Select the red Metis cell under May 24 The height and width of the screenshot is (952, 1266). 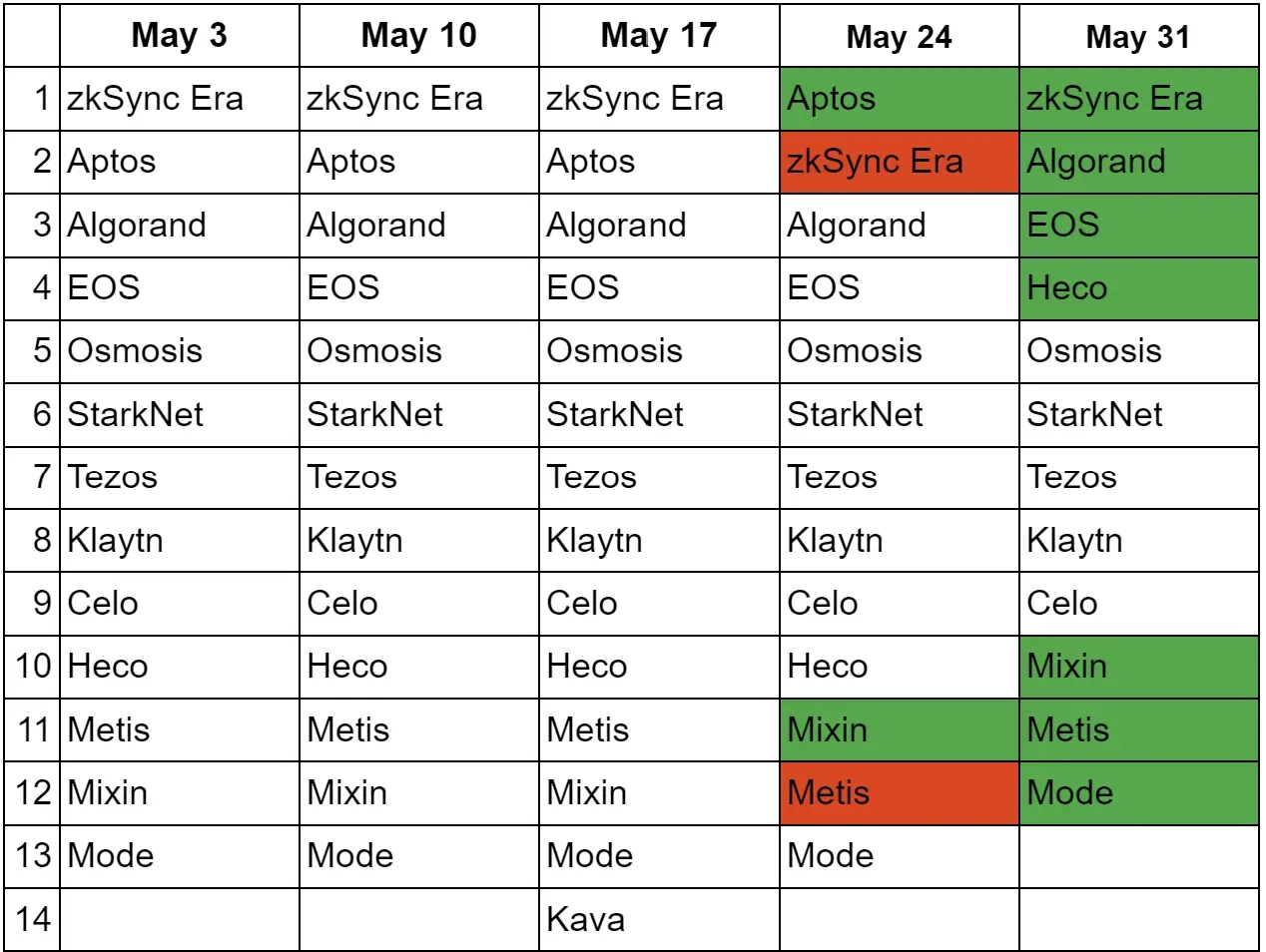[x=899, y=793]
